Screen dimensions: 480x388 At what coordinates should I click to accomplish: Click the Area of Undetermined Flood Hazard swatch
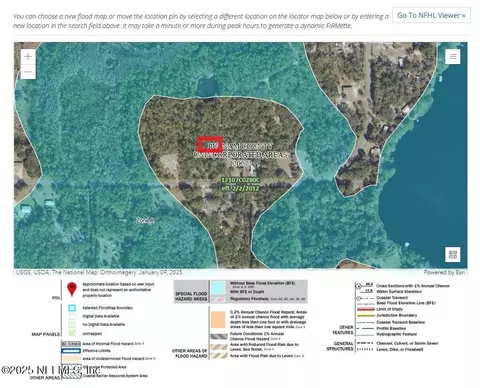[x=71, y=359]
